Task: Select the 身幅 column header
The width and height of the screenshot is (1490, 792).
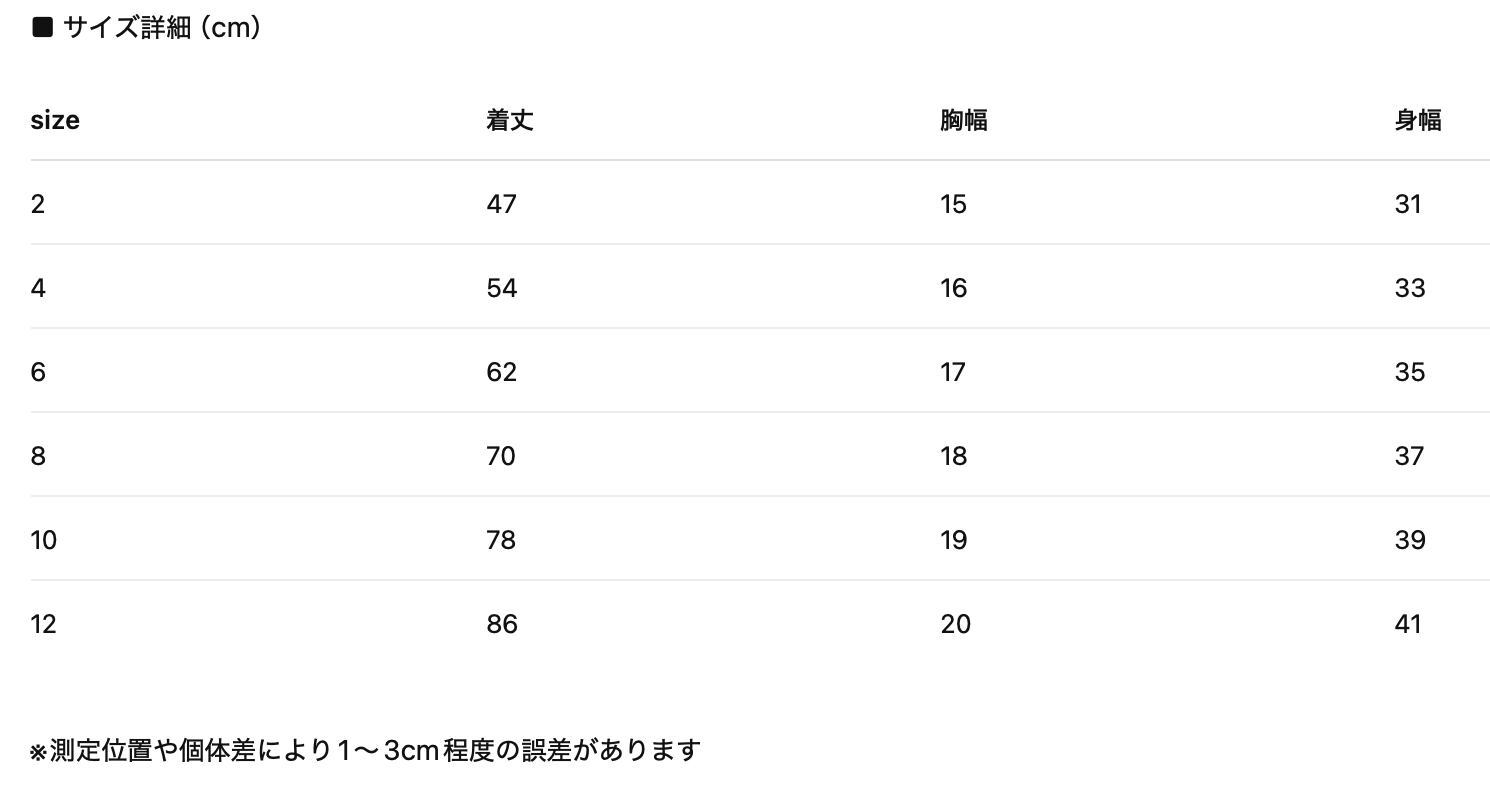Action: point(1418,120)
